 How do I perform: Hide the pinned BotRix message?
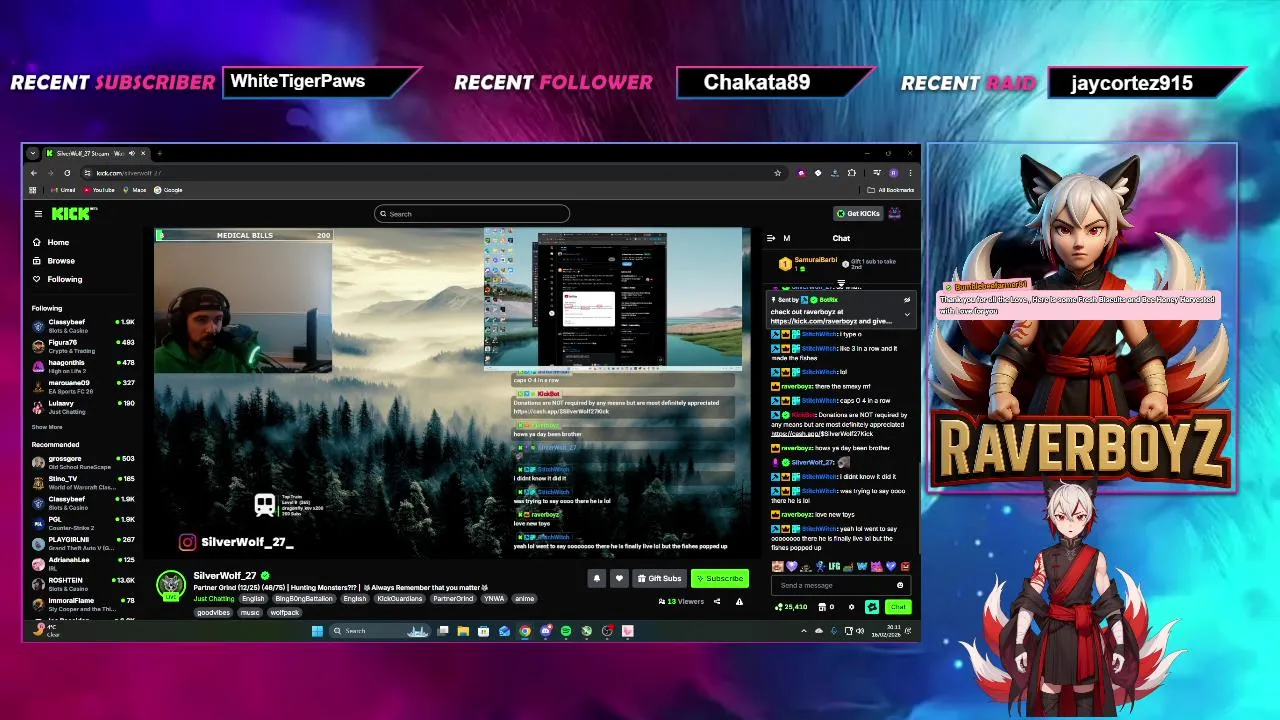click(x=907, y=300)
